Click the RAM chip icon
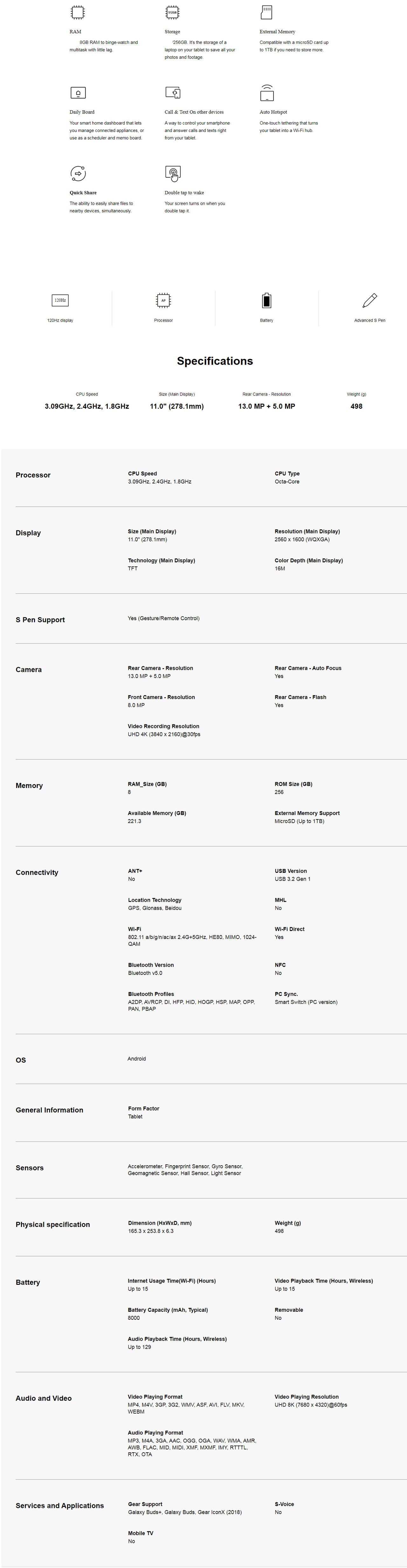The width and height of the screenshot is (407, 1568). 78,12
